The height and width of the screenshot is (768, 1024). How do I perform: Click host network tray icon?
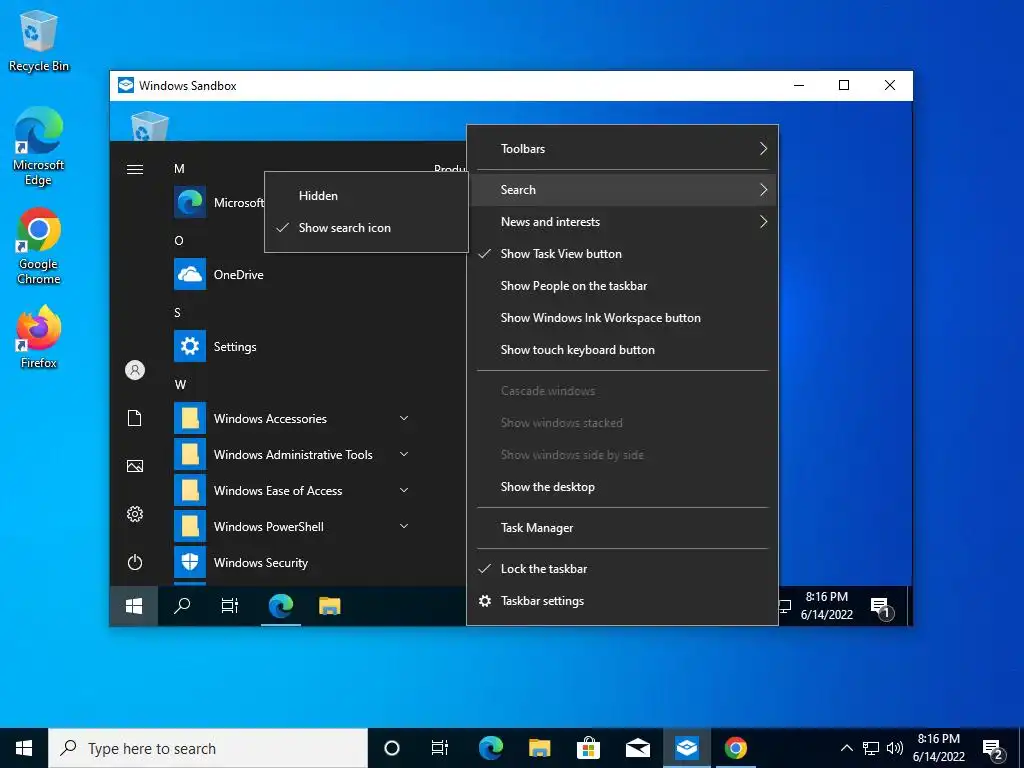[871, 748]
